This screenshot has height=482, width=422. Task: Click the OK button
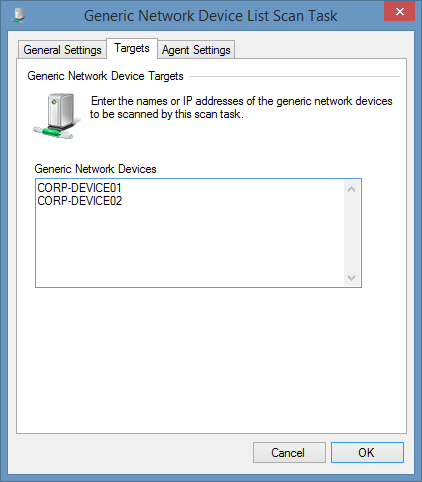(367, 452)
